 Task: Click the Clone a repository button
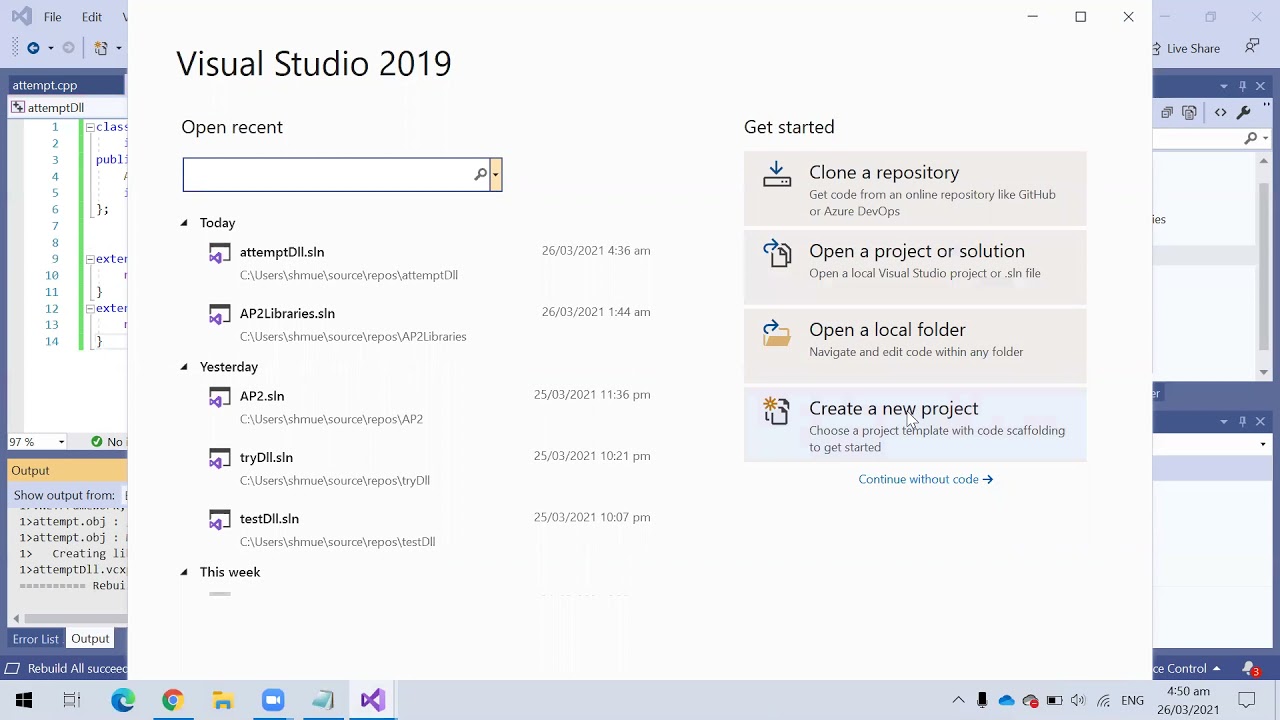point(915,188)
